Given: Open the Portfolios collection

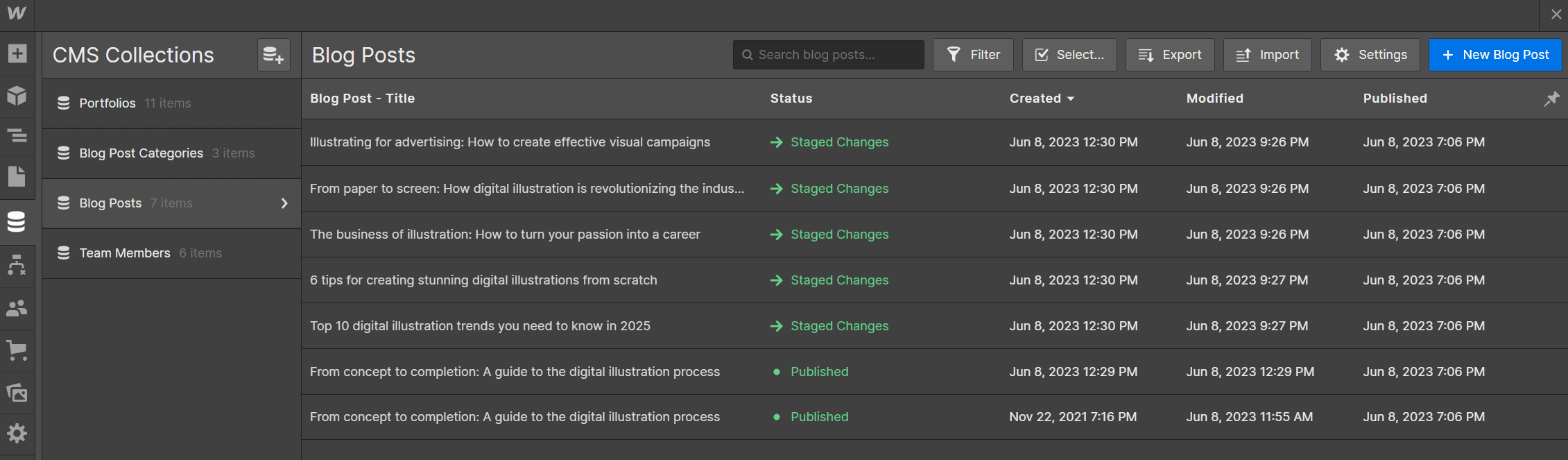Looking at the screenshot, I should 171,103.
